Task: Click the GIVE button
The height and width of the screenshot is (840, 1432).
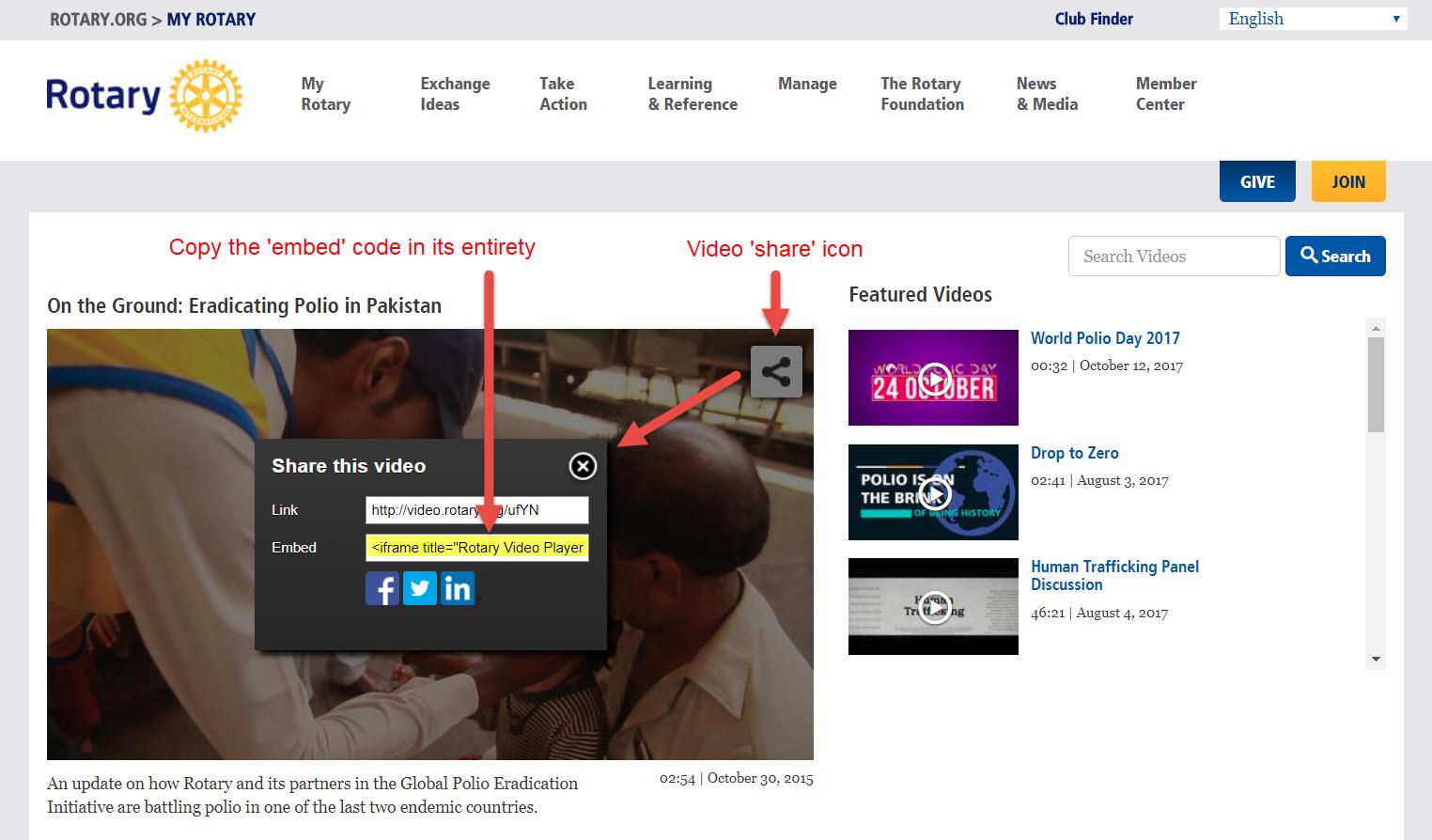Action: click(1257, 181)
